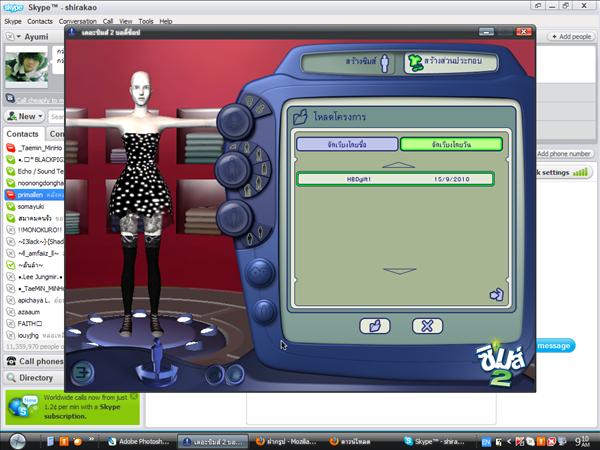Click primallen do-not-disturb status icon
This screenshot has height=450, width=600.
[11, 195]
